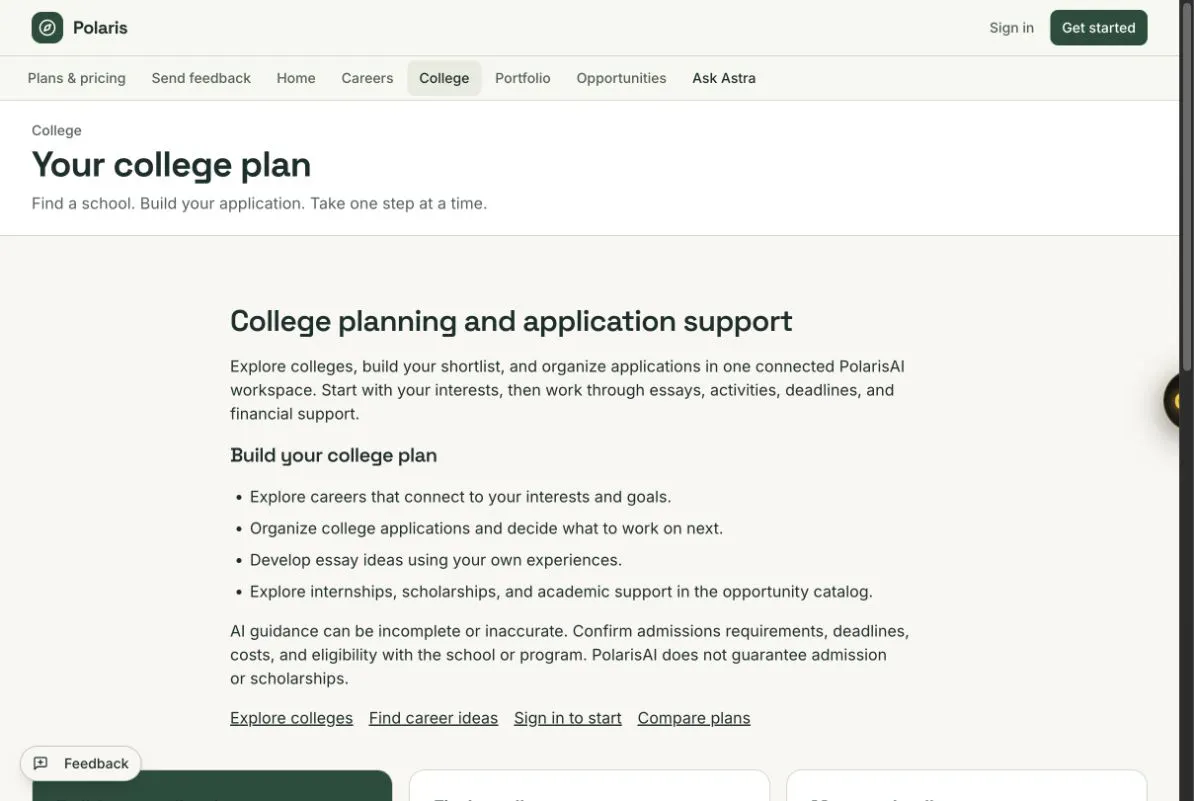Open the Plans & pricing tab
The image size is (1194, 801).
(x=76, y=78)
